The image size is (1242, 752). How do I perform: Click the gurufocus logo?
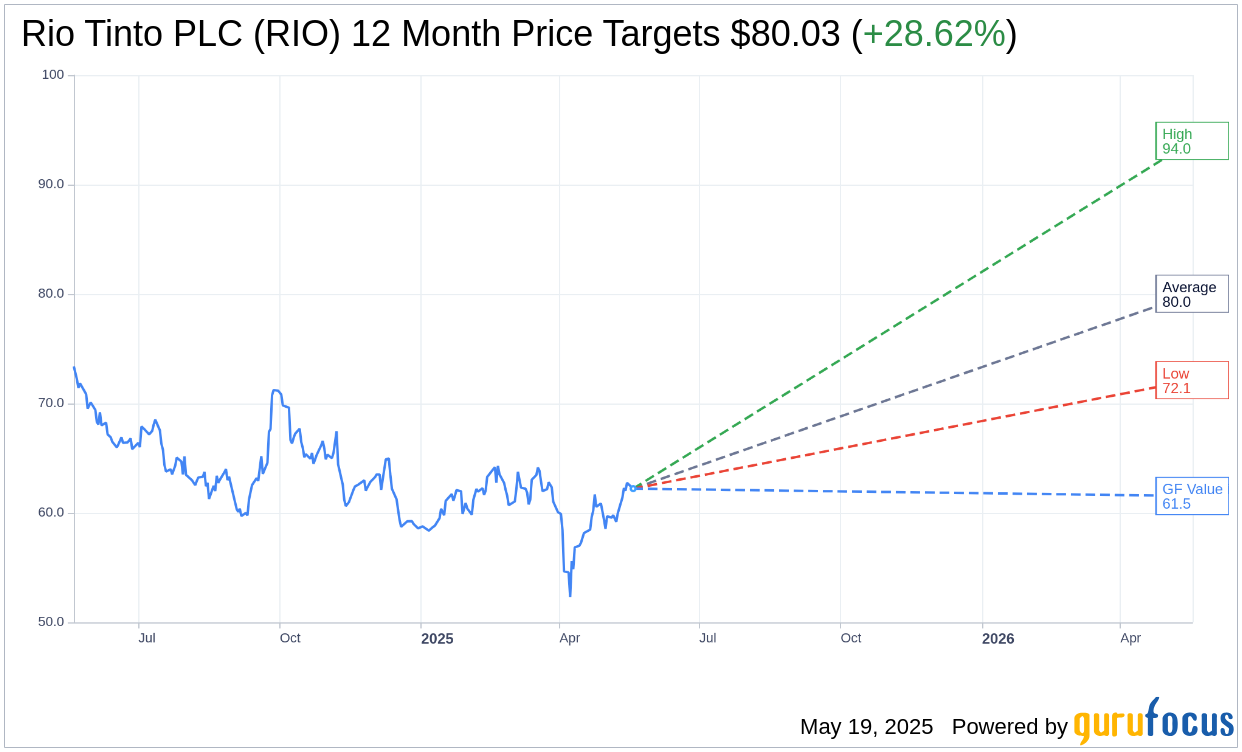point(1153,720)
